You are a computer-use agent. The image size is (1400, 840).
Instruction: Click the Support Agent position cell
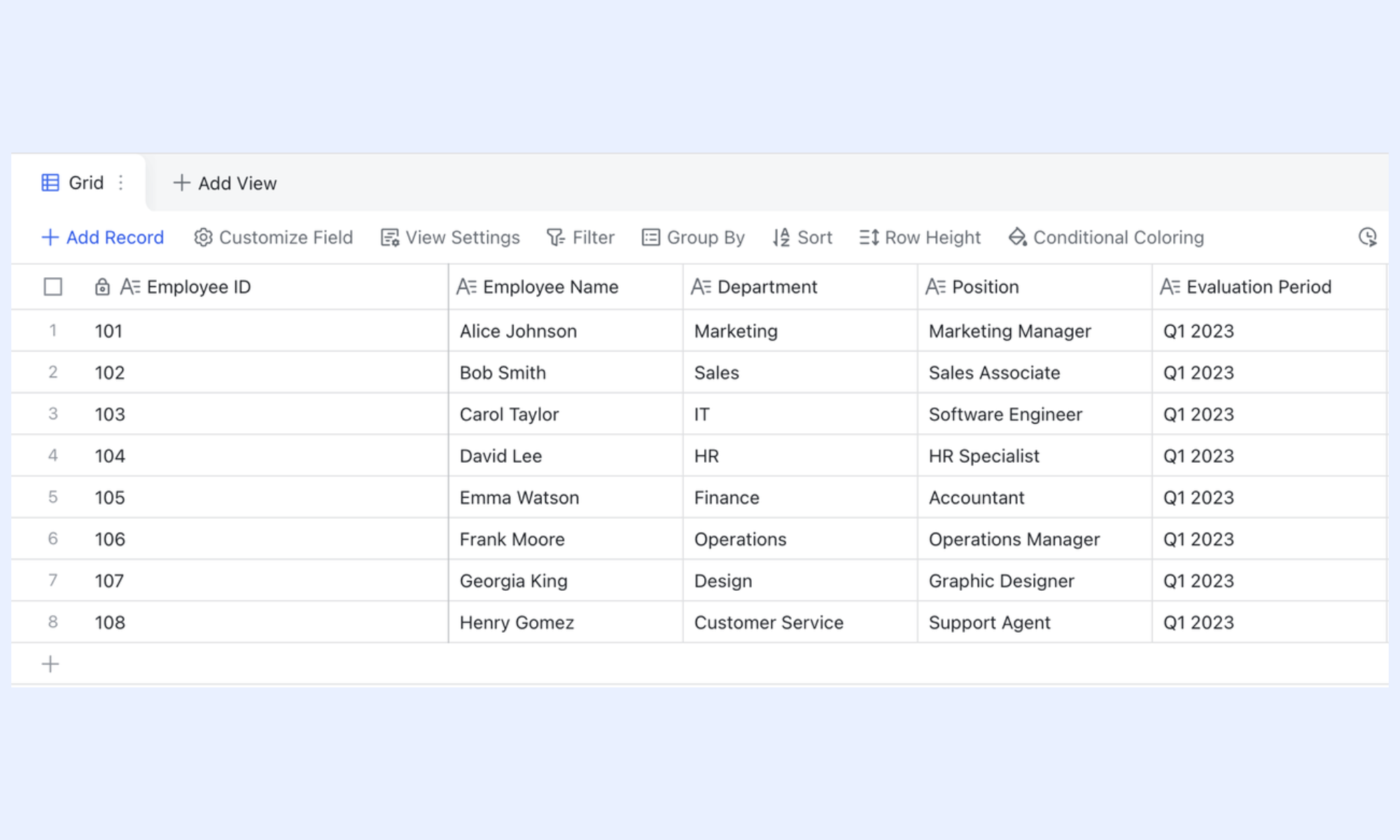point(1035,622)
